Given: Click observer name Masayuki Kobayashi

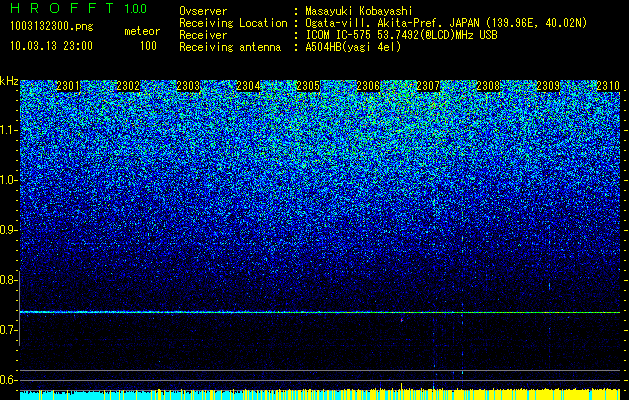Looking at the screenshot, I should (359, 11).
